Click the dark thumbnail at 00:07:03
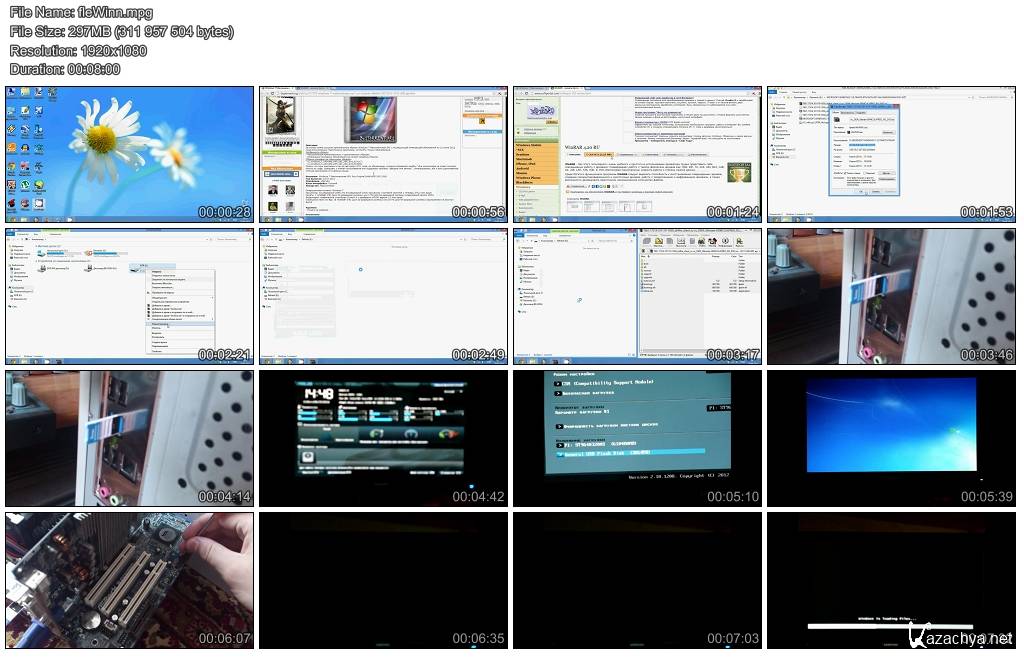 637,580
